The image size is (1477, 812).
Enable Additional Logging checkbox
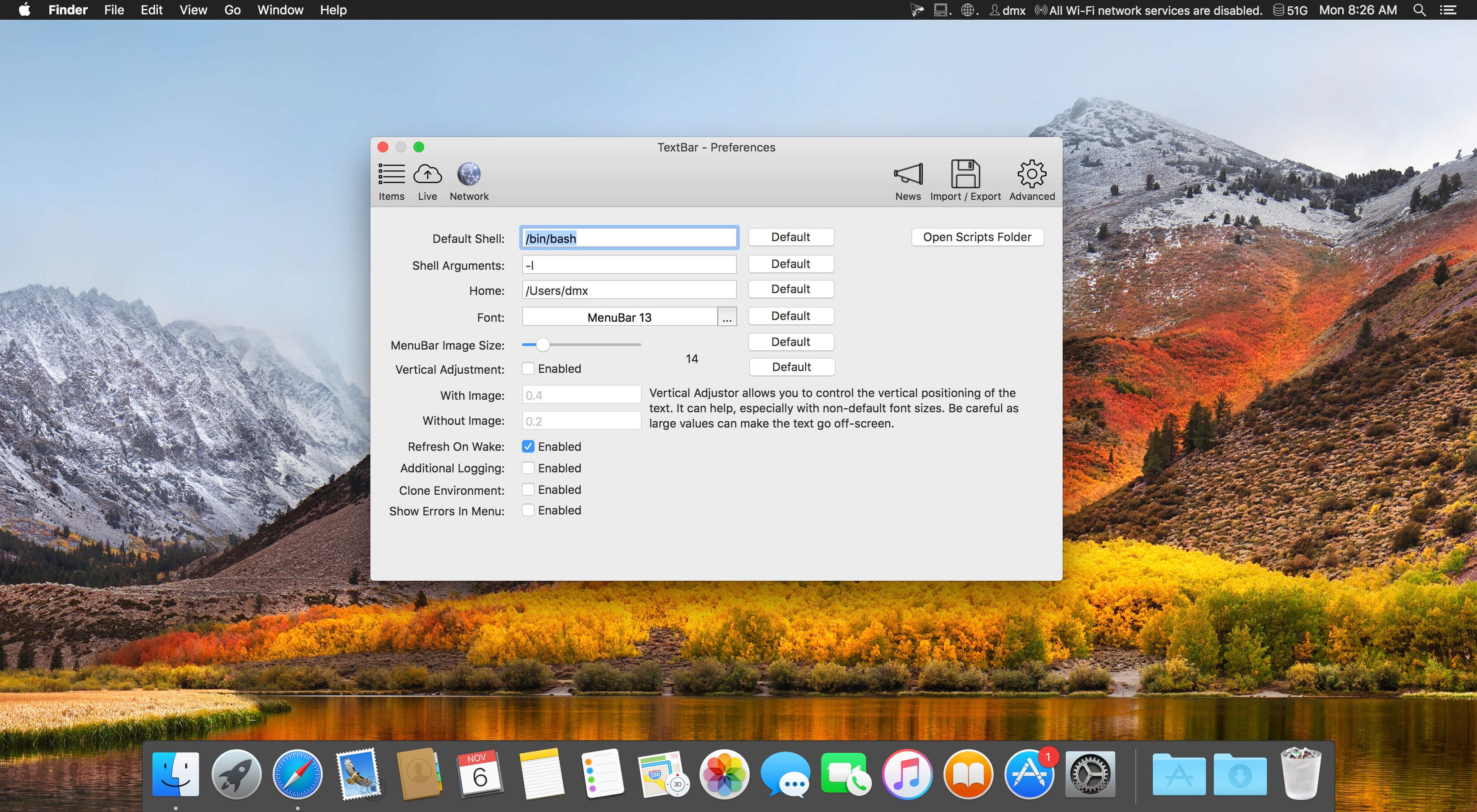tap(528, 468)
